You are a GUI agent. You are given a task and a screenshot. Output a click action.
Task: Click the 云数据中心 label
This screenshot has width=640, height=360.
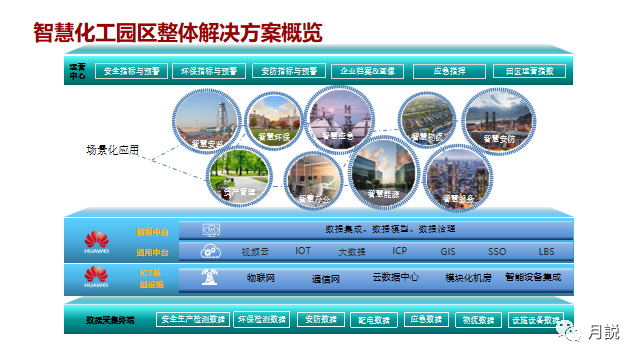pos(395,277)
